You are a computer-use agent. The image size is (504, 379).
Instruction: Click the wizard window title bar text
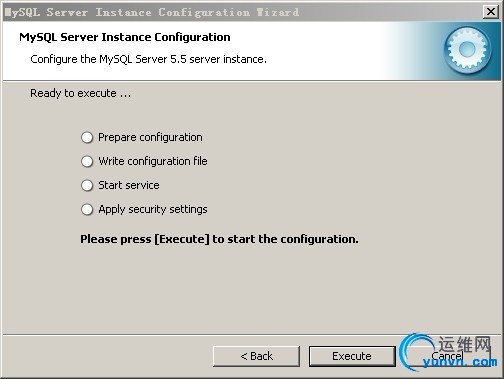click(152, 13)
